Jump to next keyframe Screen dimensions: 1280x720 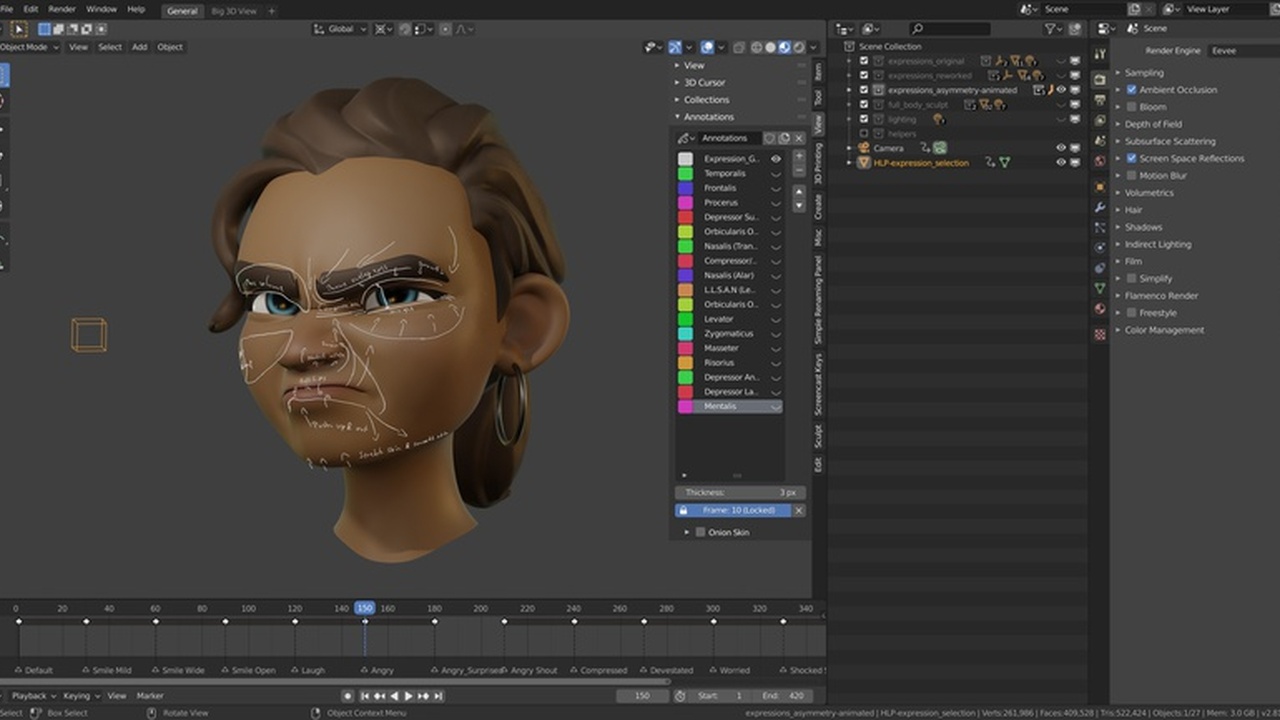pos(423,696)
